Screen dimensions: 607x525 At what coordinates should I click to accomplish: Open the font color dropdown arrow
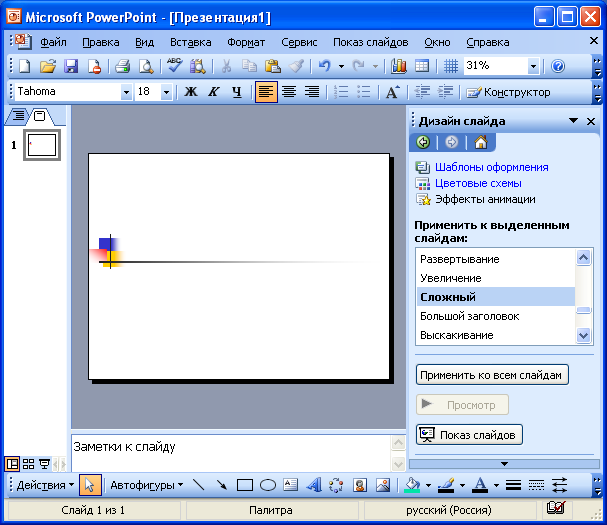[x=496, y=485]
